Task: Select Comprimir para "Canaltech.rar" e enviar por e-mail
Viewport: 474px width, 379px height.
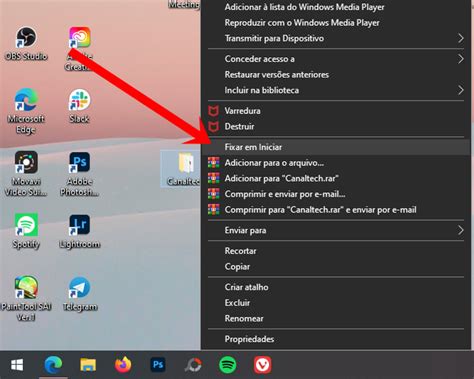Action: click(x=336, y=210)
